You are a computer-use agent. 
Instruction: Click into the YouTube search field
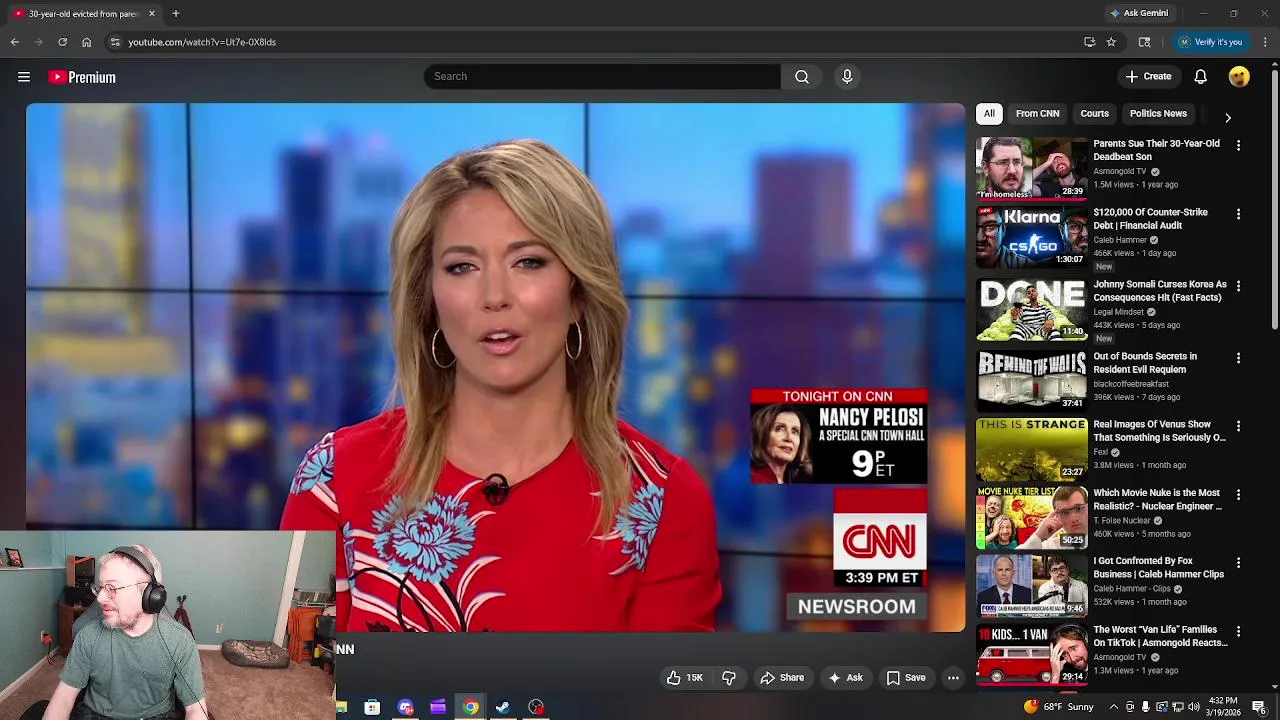coord(602,77)
